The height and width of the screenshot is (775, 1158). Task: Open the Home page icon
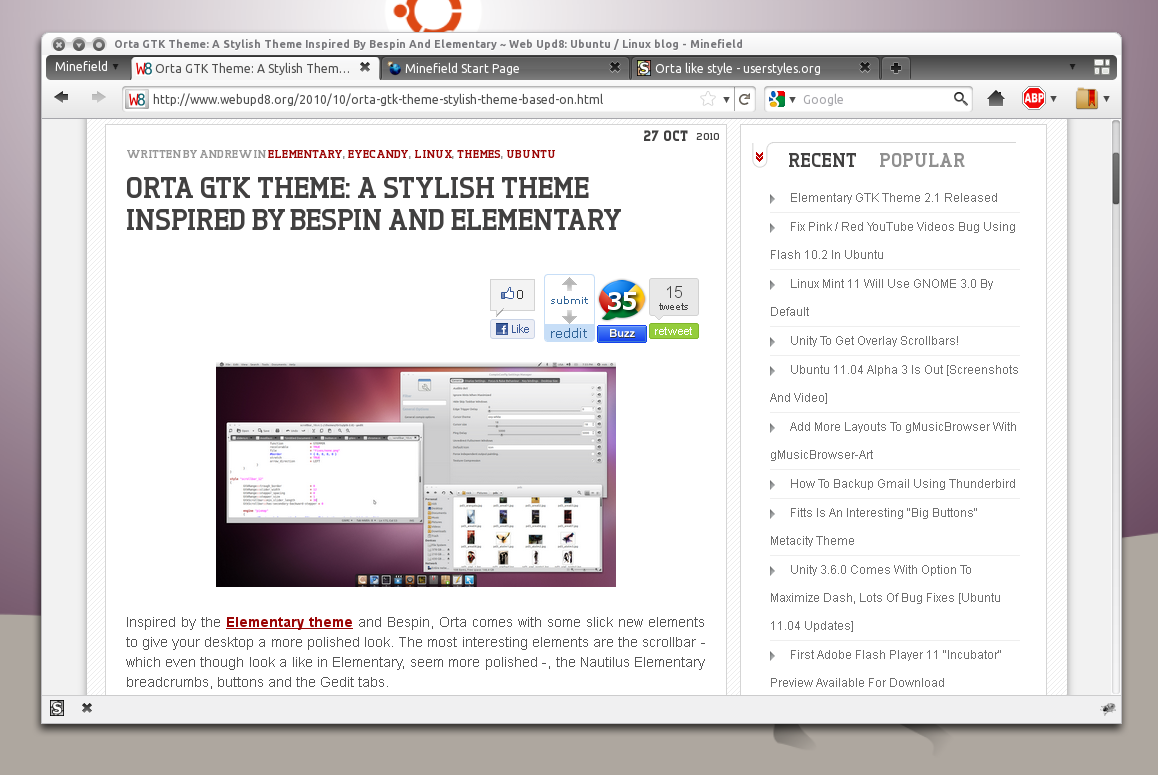(996, 98)
